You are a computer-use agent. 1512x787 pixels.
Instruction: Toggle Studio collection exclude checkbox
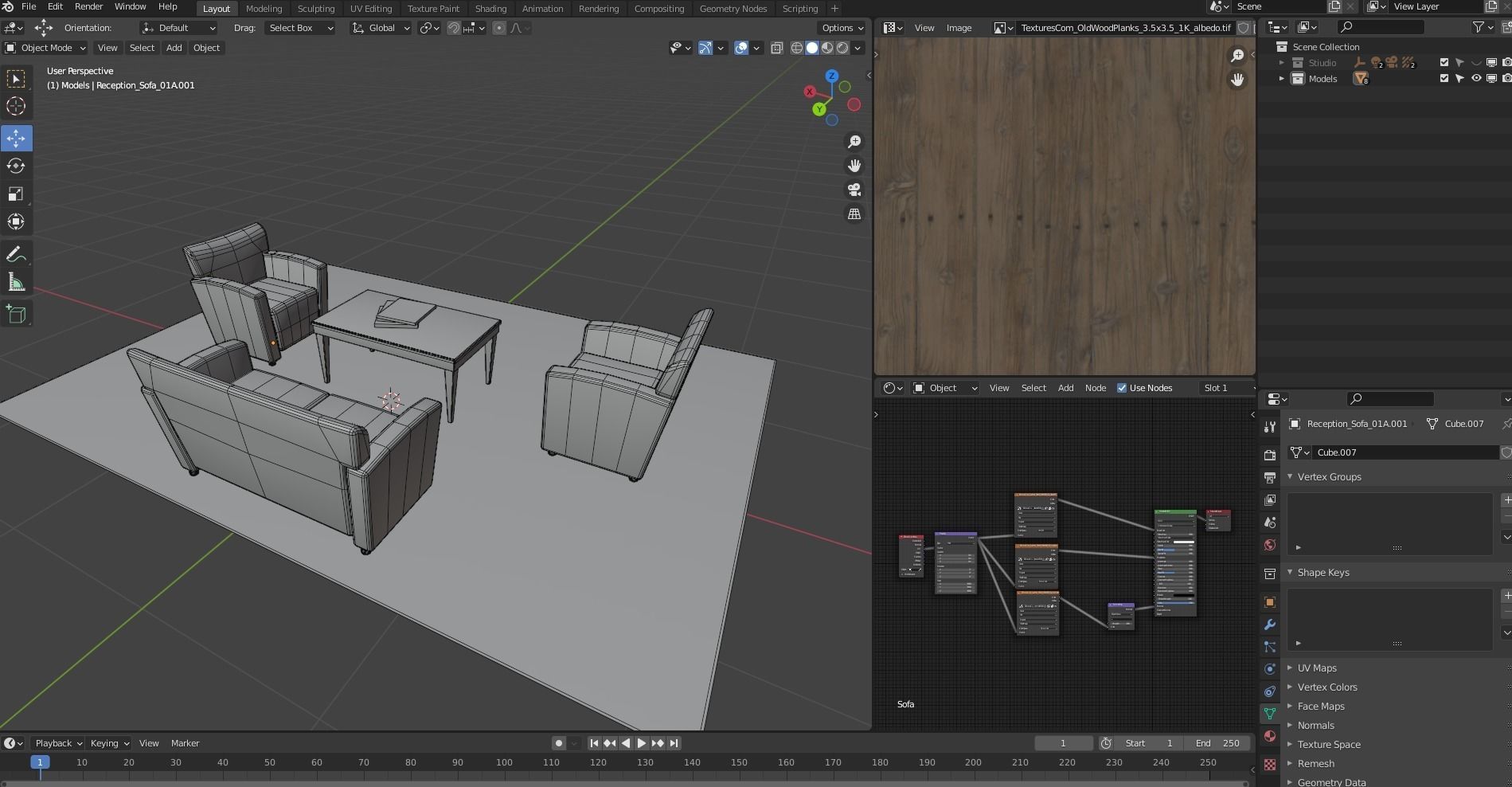coord(1444,63)
